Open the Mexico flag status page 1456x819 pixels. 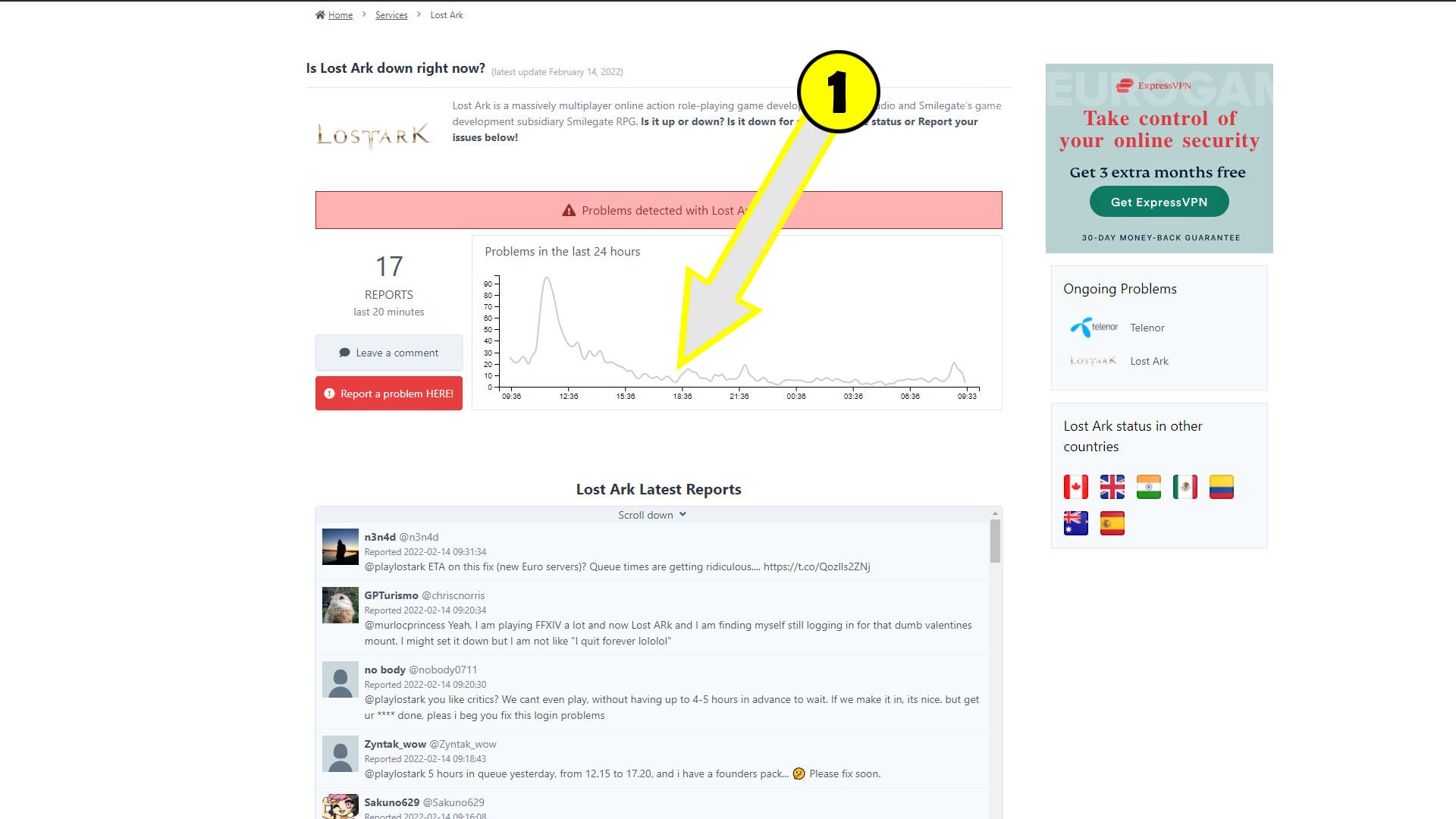click(x=1185, y=487)
